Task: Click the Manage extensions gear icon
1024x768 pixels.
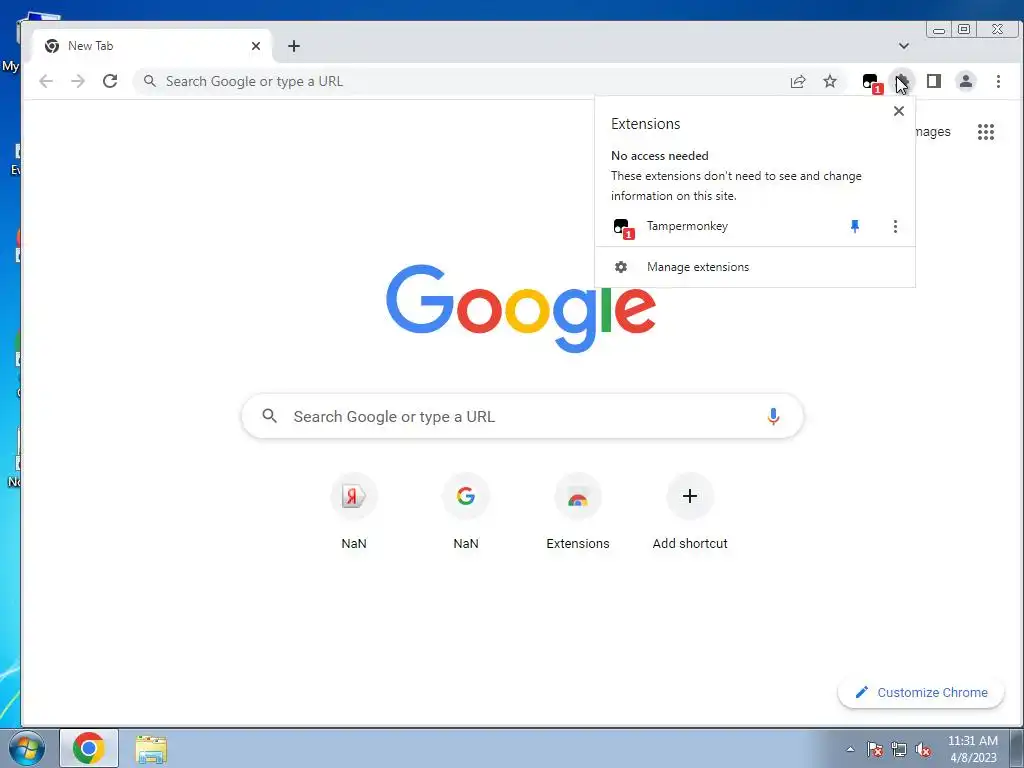Action: (621, 267)
